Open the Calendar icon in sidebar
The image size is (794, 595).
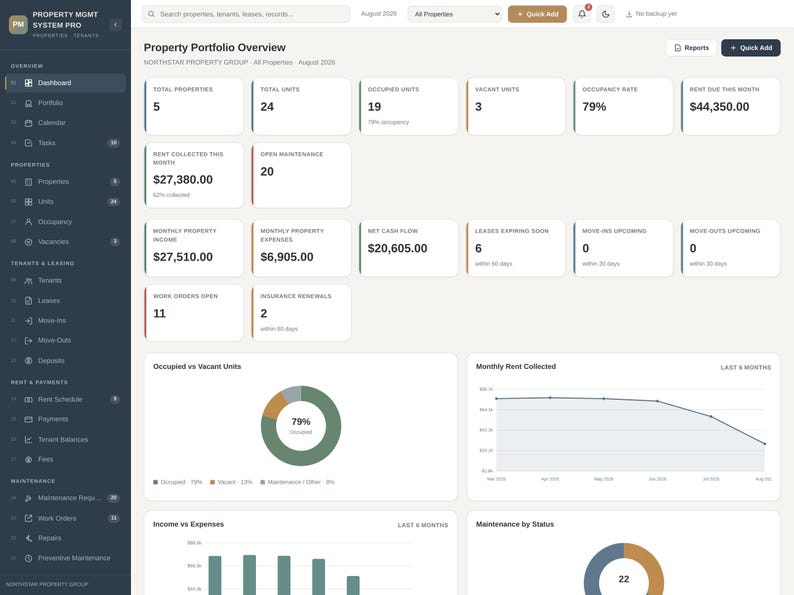pyautogui.click(x=28, y=123)
